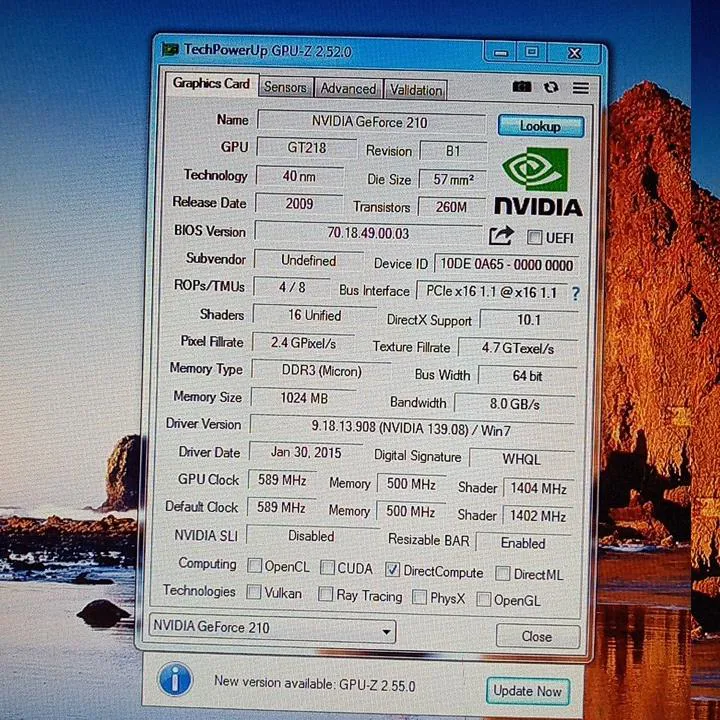Click the Driver Date value Jan 30, 2015

306,453
